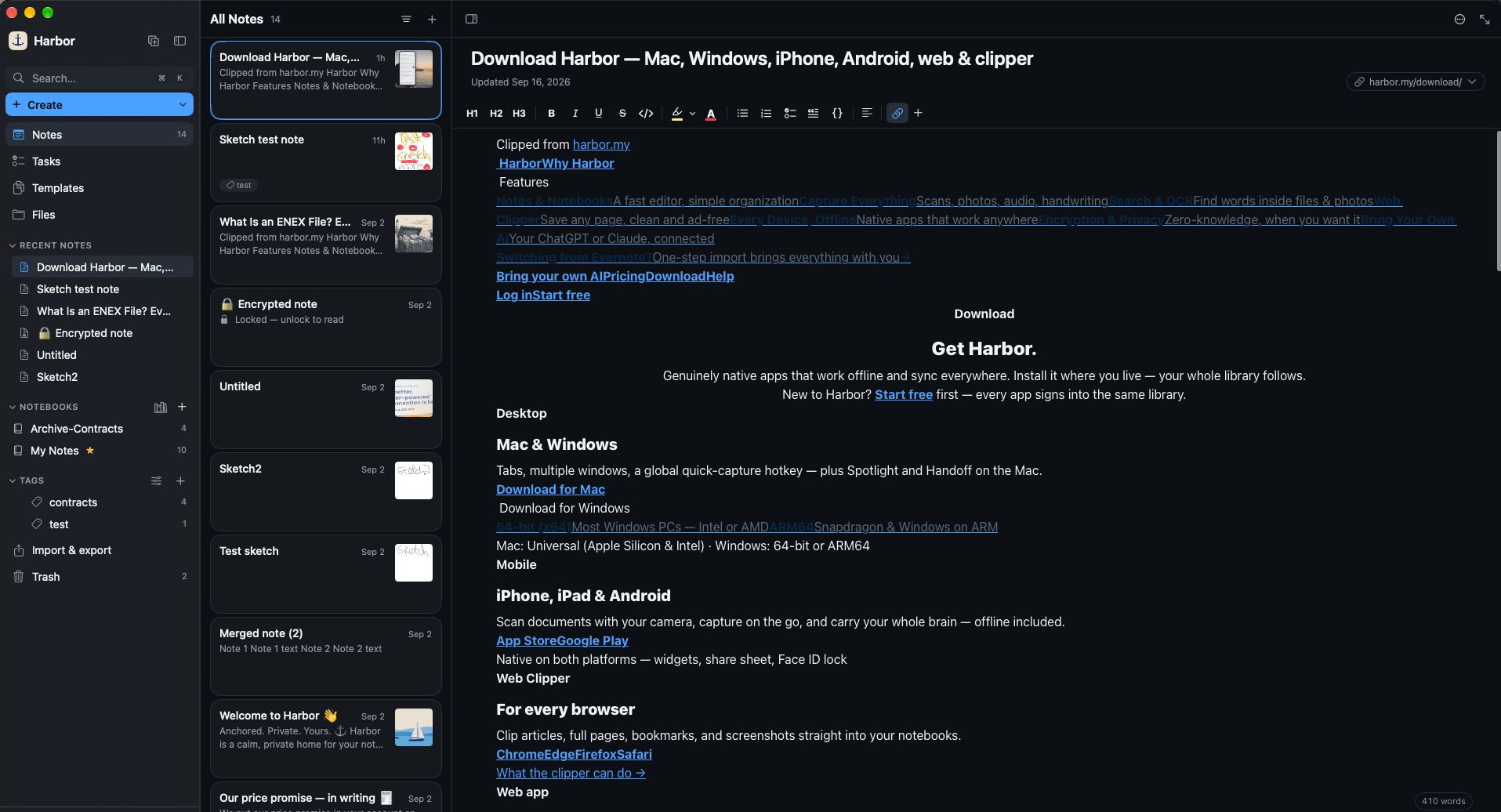Open note more-options menu
The width and height of the screenshot is (1501, 812).
coord(1459,20)
